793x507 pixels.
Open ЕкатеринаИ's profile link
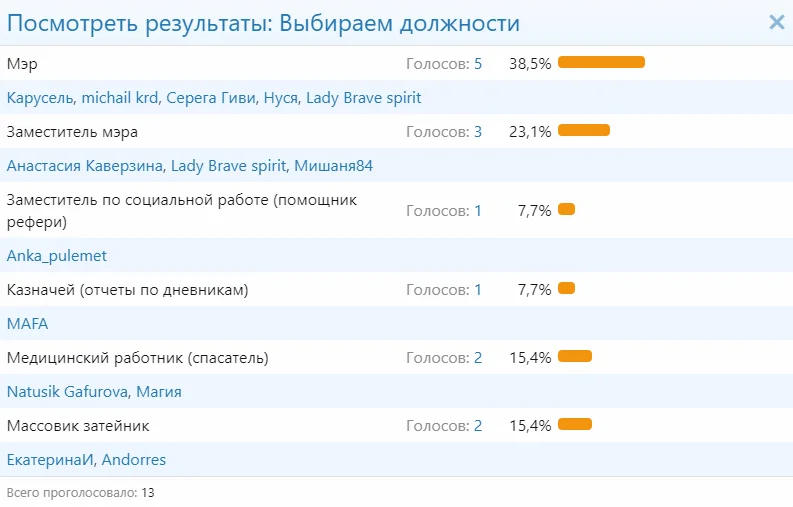pos(49,460)
